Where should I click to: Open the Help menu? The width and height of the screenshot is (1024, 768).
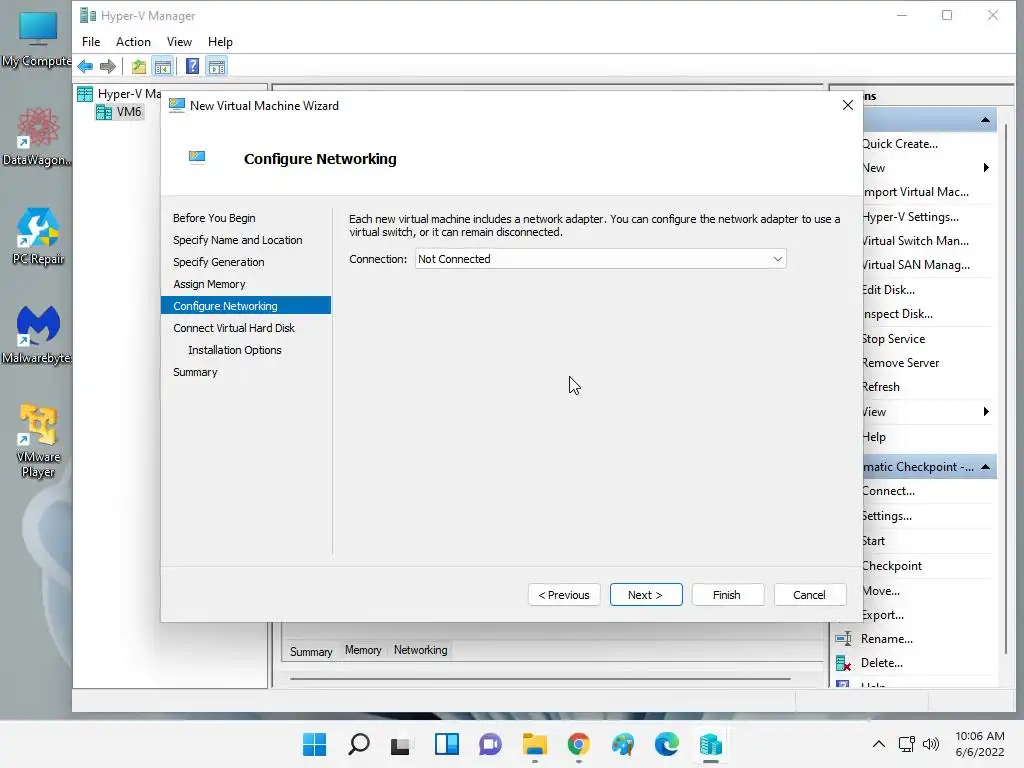point(220,42)
